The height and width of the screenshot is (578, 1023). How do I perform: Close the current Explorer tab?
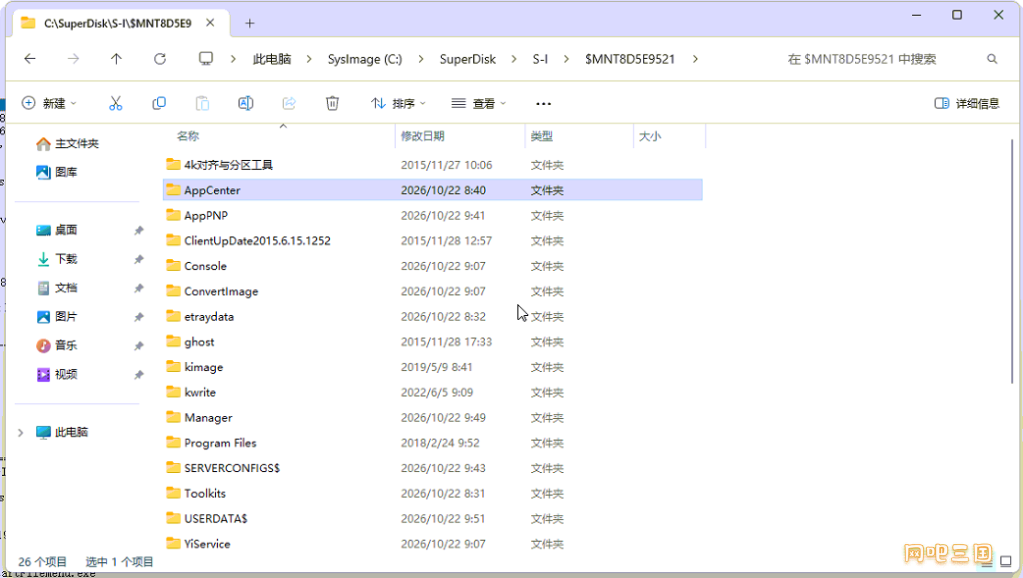[210, 23]
